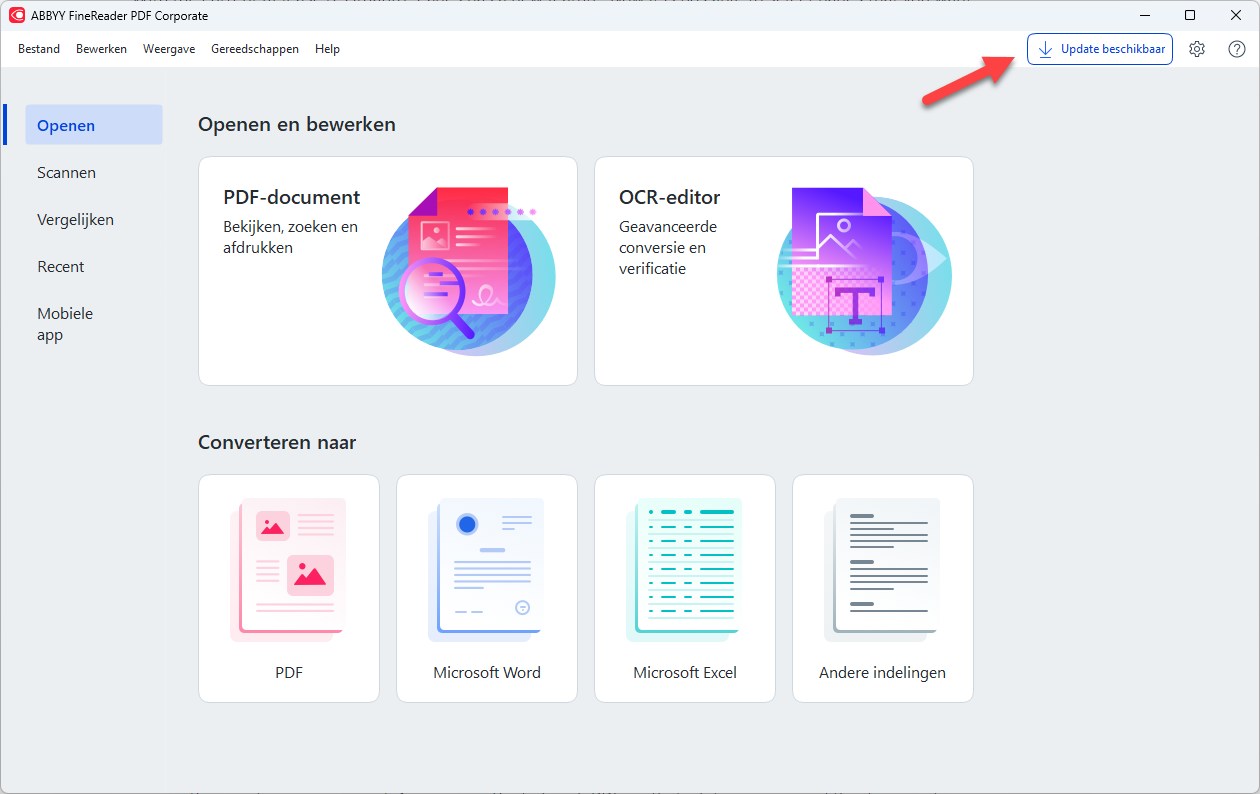Click the ABBYY FineReader logo in title bar
This screenshot has width=1260, height=794.
pos(17,15)
